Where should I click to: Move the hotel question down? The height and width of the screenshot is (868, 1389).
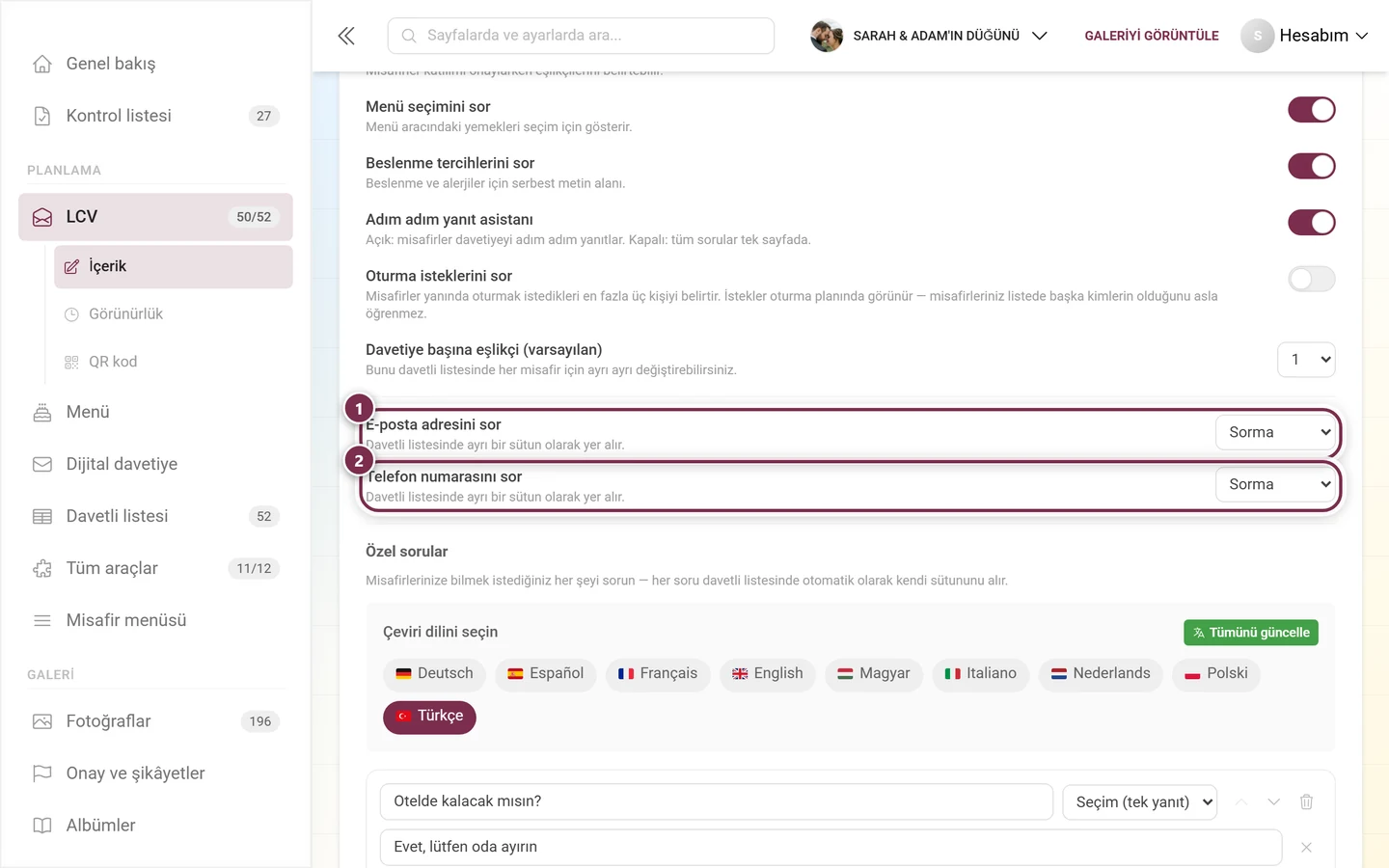[x=1273, y=801]
